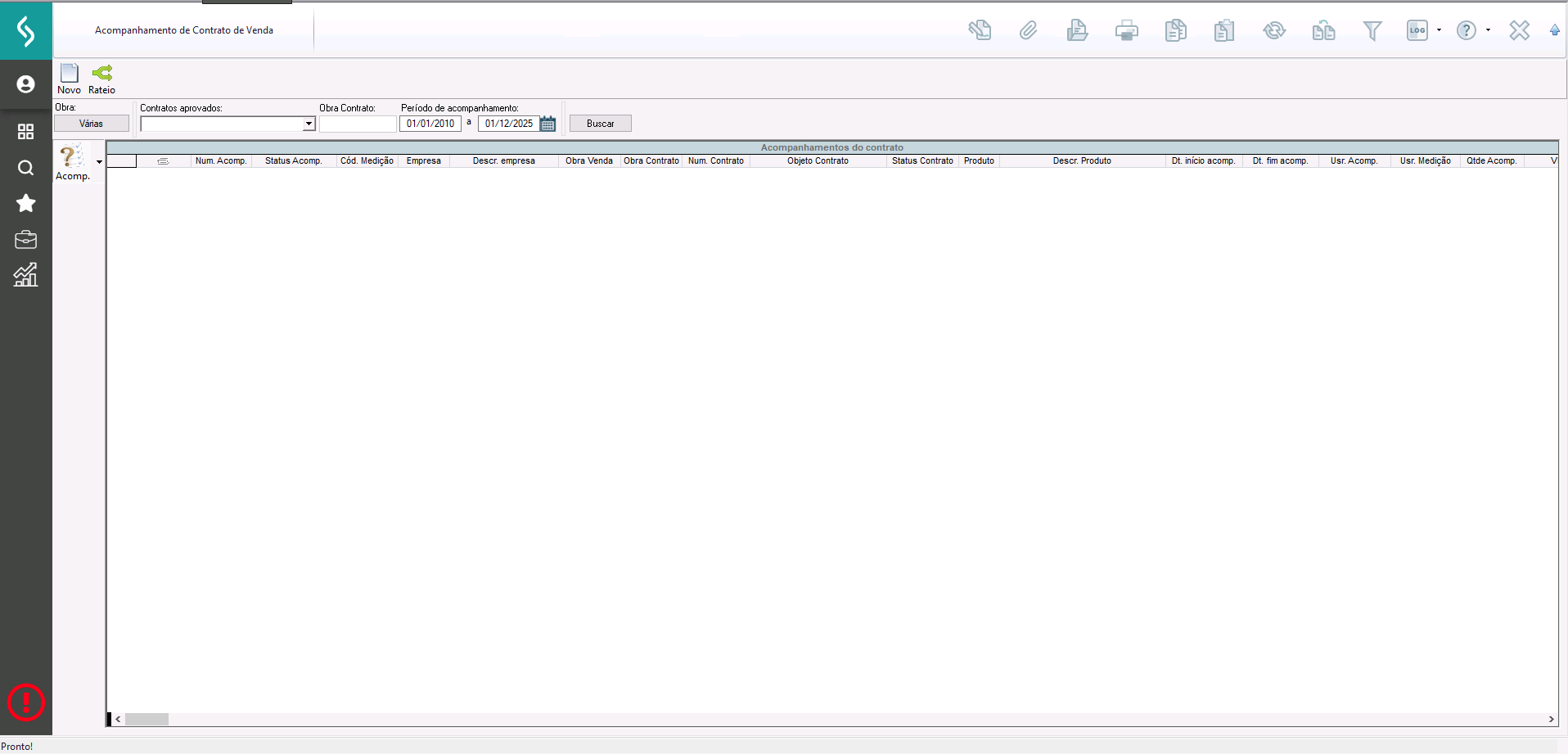Click the Num. Contrato column header
The height and width of the screenshot is (754, 1568).
(x=716, y=161)
